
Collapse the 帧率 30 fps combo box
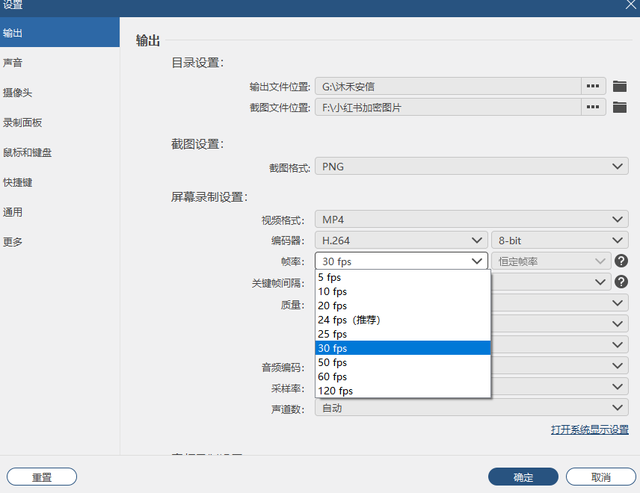tap(401, 261)
